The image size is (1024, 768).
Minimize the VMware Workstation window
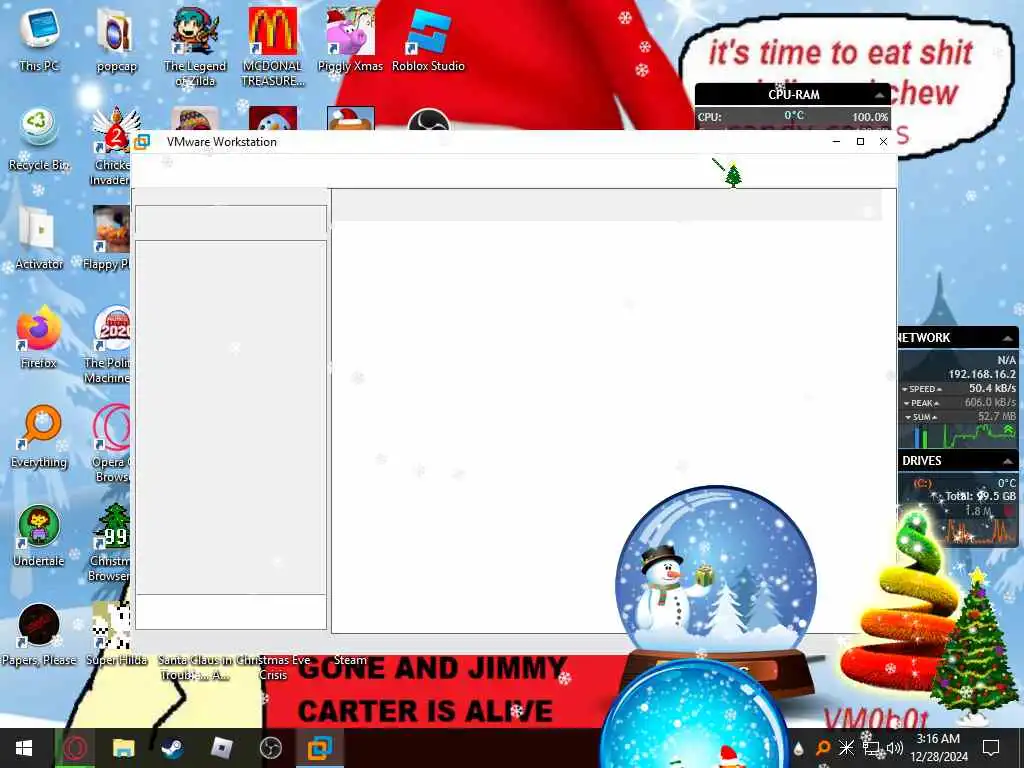(x=837, y=142)
